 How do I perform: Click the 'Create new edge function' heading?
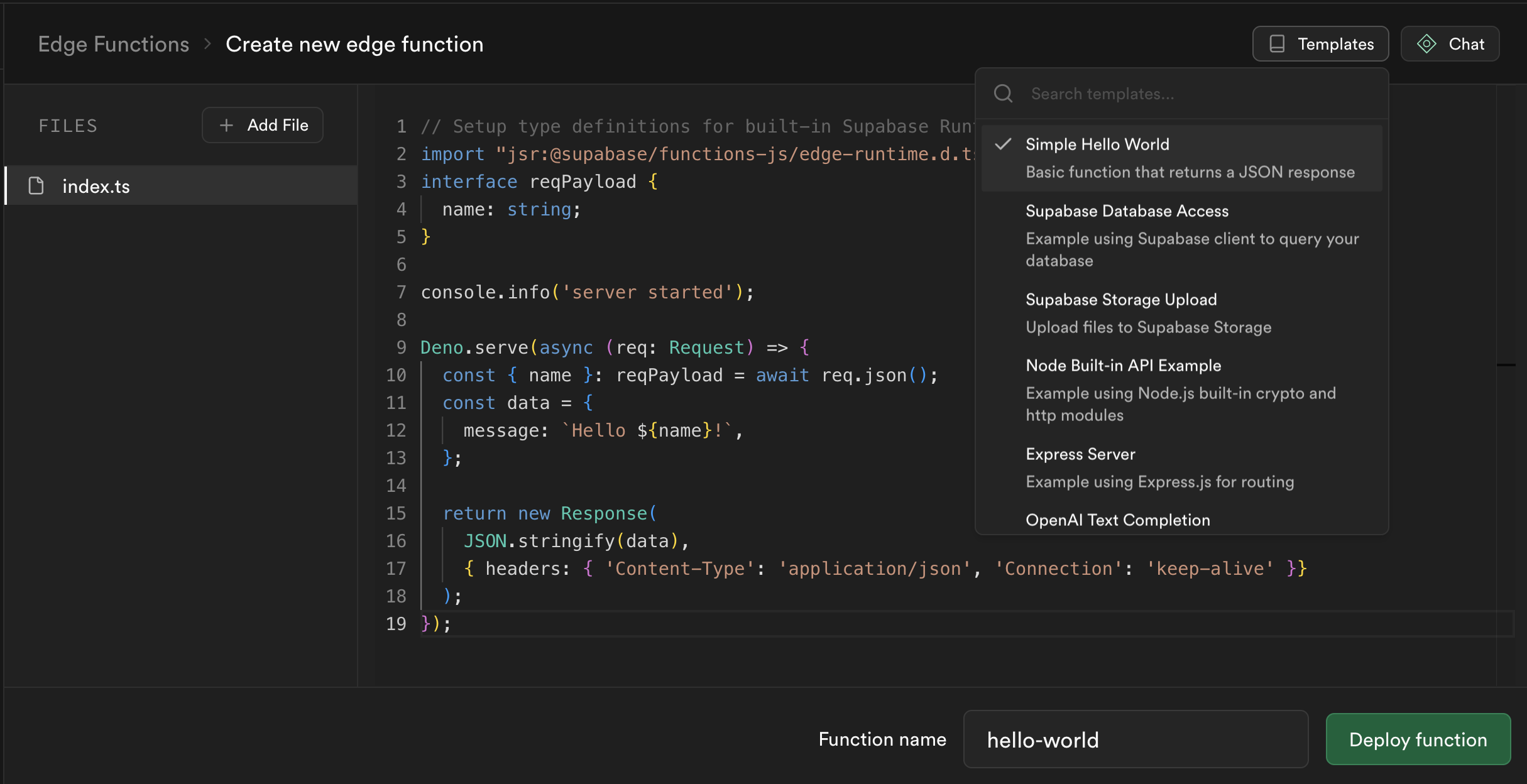click(x=354, y=44)
